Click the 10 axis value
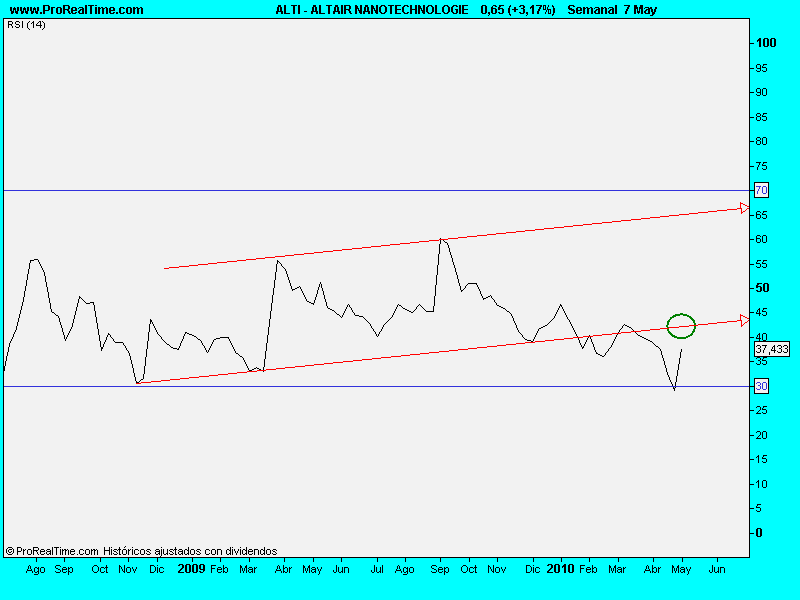The image size is (800, 600). click(x=761, y=484)
